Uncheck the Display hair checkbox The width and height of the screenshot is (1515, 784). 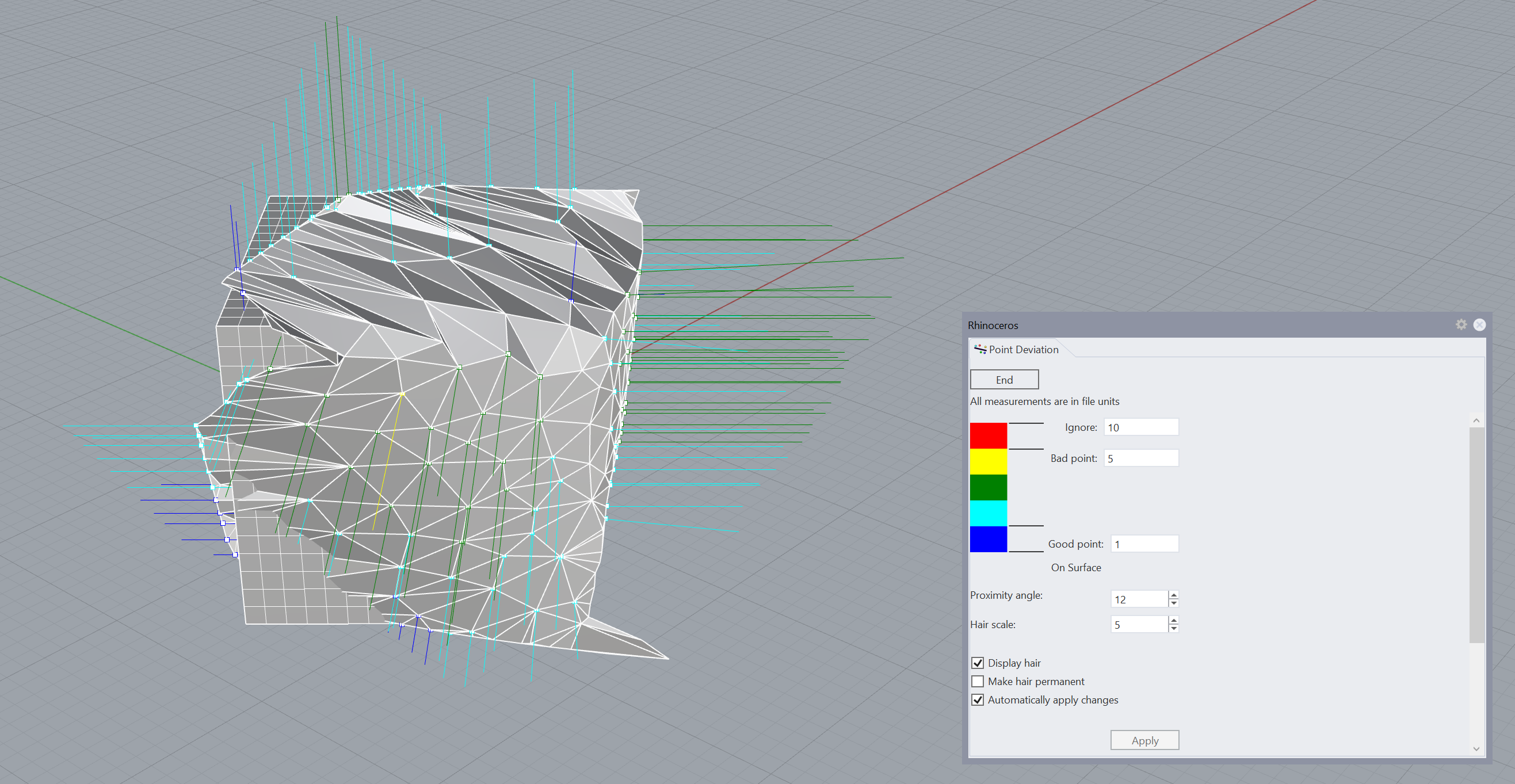[978, 663]
